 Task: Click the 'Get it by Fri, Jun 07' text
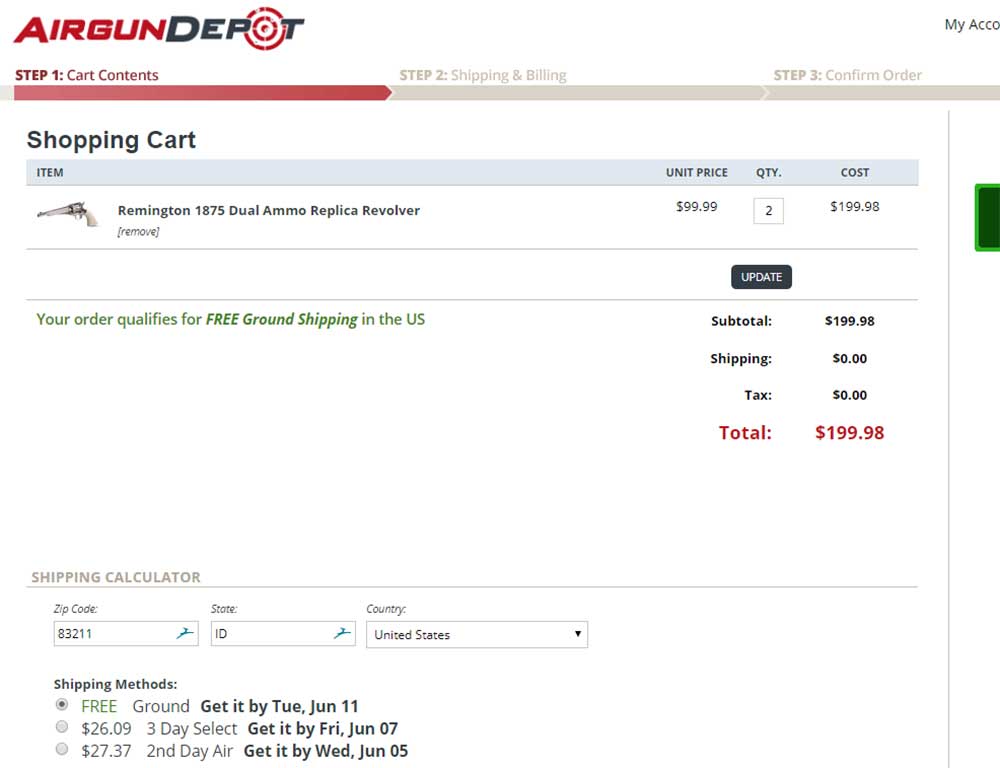(323, 728)
